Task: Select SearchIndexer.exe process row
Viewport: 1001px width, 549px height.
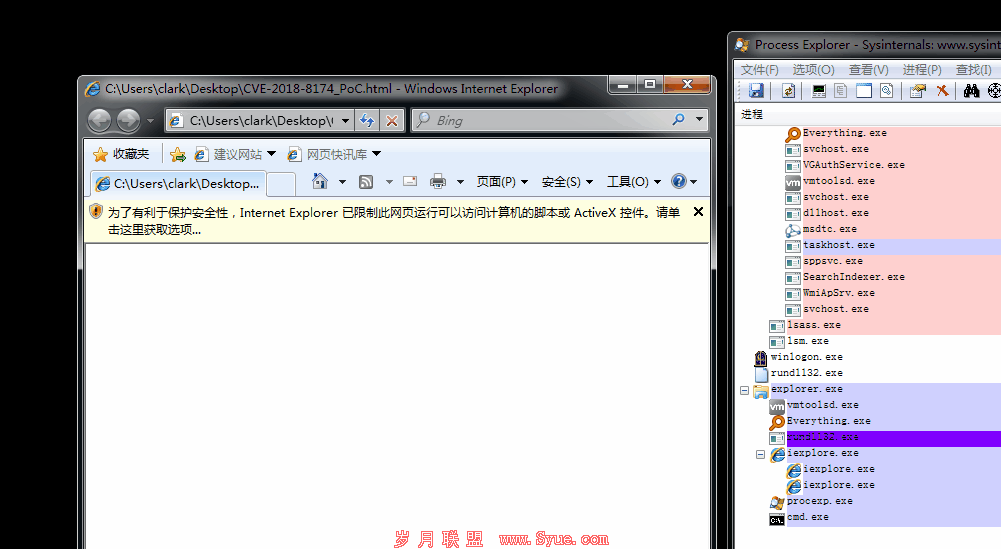Action: [x=892, y=277]
